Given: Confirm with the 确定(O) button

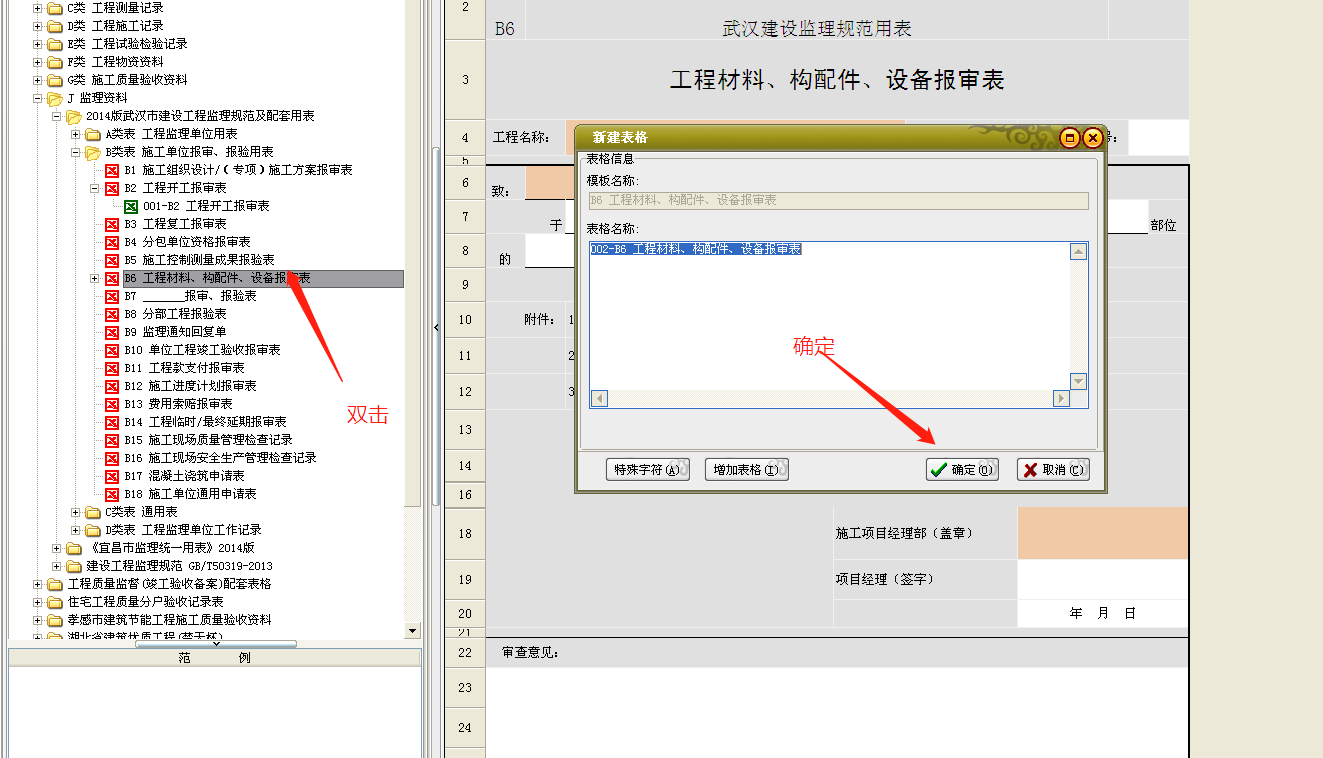Looking at the screenshot, I should pos(962,470).
